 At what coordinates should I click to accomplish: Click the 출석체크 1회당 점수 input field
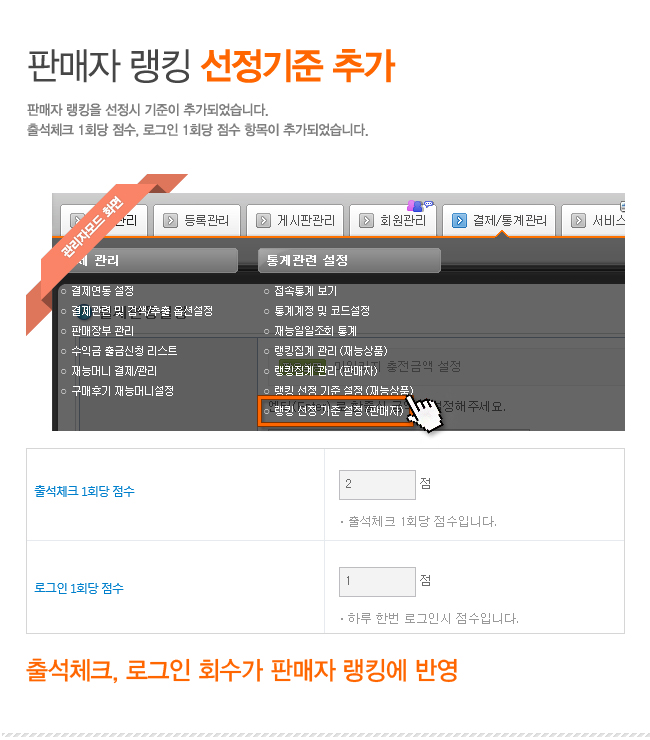[x=377, y=485]
